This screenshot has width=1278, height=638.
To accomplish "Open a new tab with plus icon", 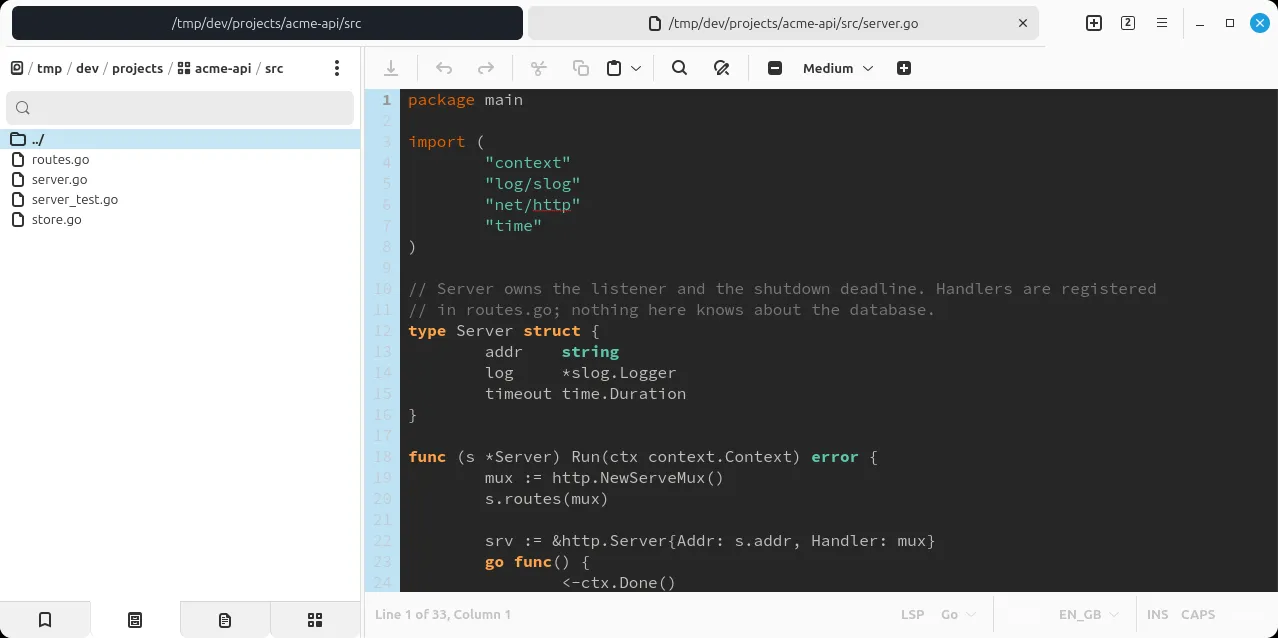I will coord(1094,23).
